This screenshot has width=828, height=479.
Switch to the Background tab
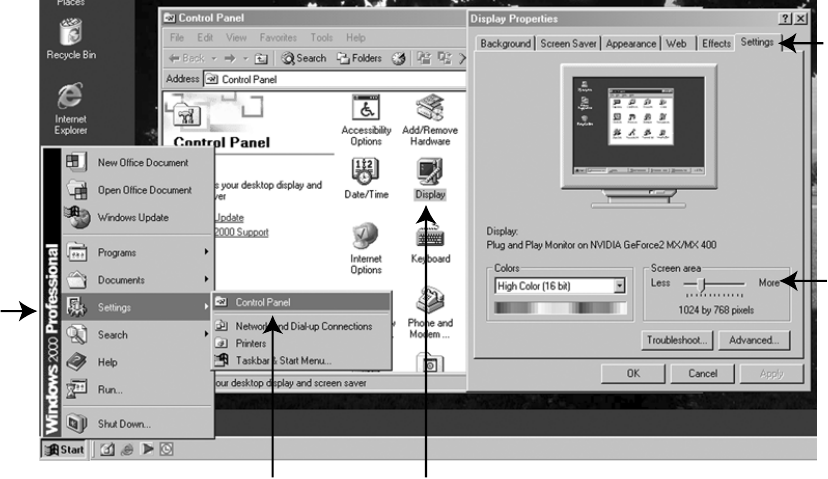pos(505,43)
